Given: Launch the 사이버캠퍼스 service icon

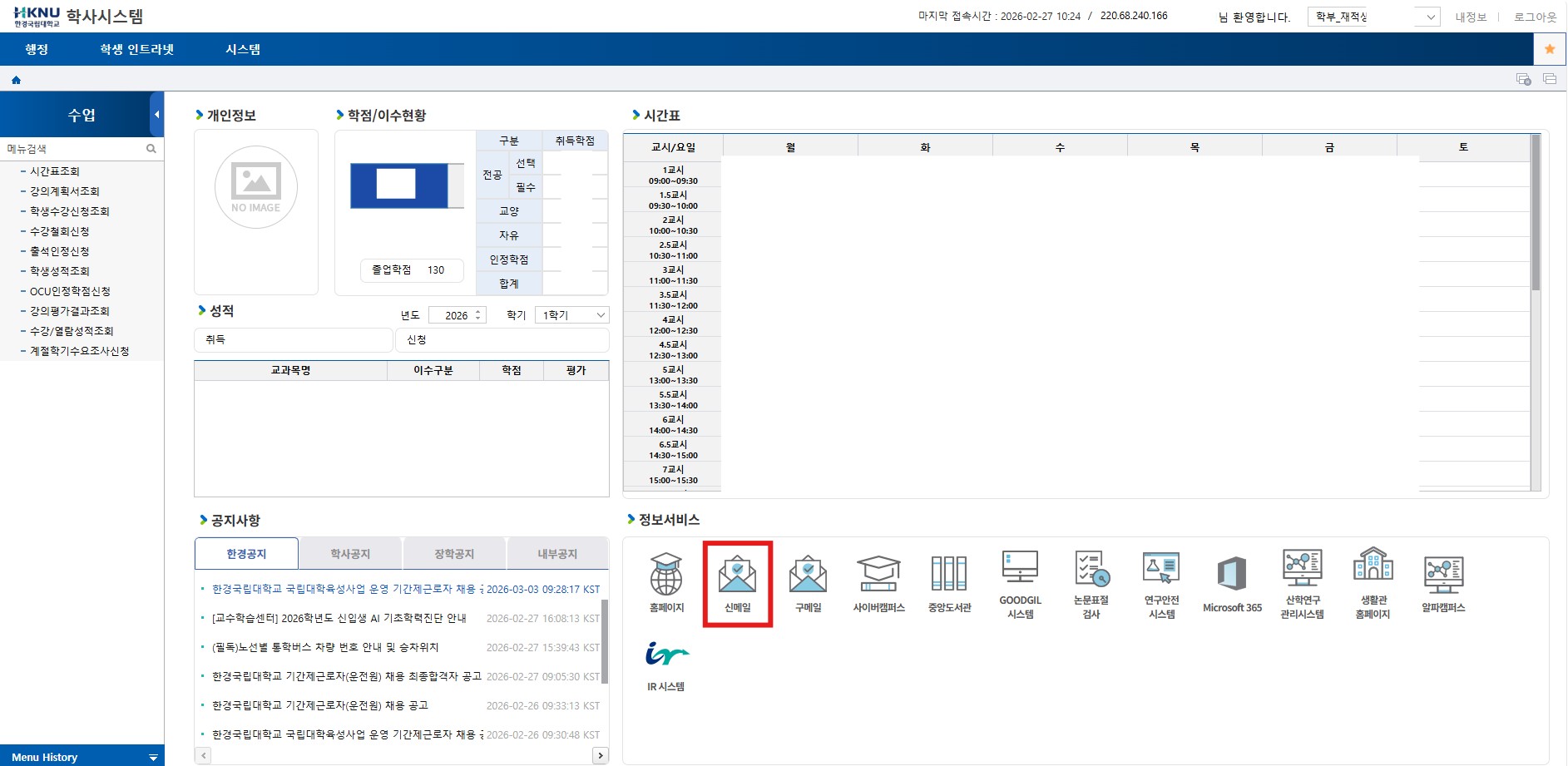Looking at the screenshot, I should 878,582.
